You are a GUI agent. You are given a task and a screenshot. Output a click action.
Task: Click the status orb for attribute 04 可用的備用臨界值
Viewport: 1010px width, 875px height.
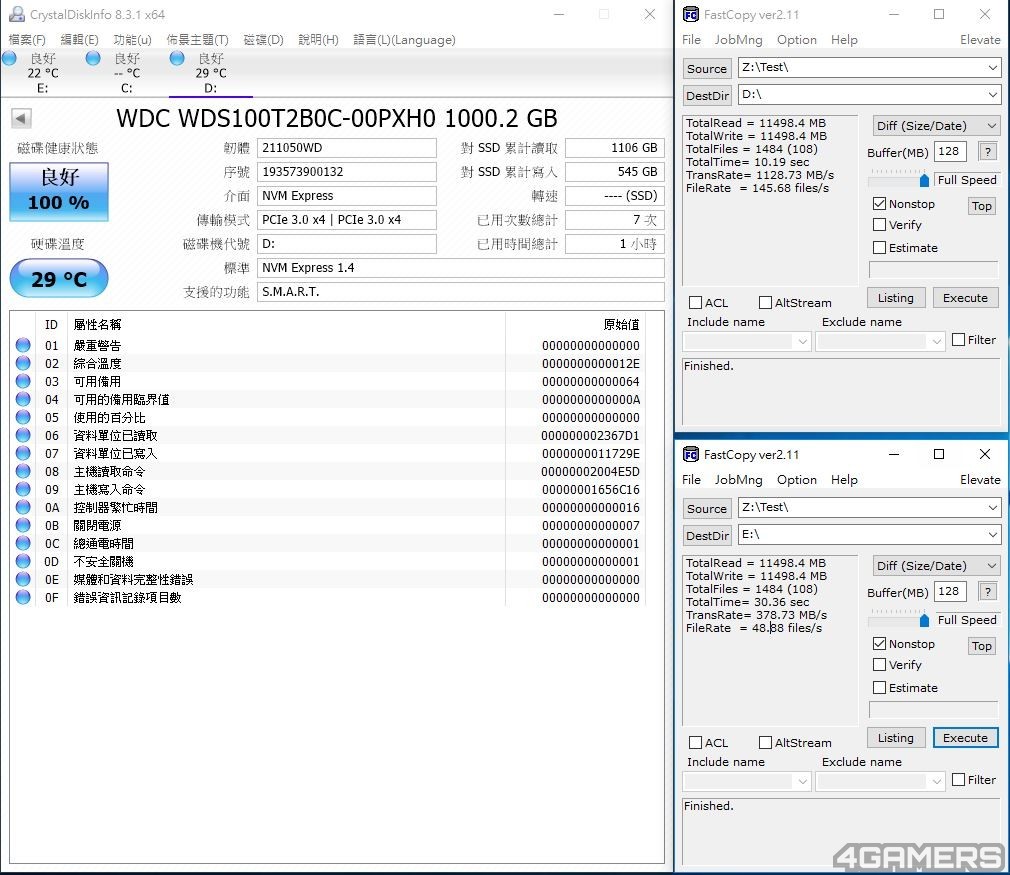23,399
